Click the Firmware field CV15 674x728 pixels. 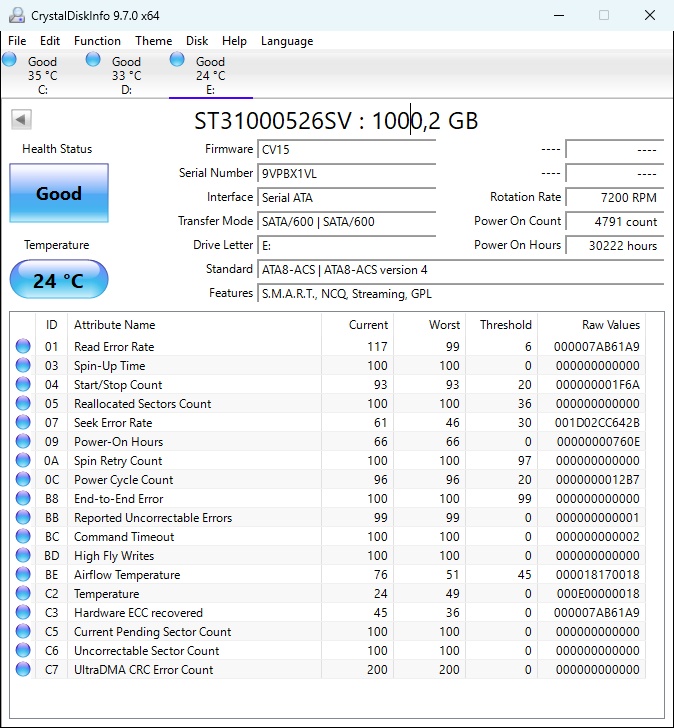[346, 150]
